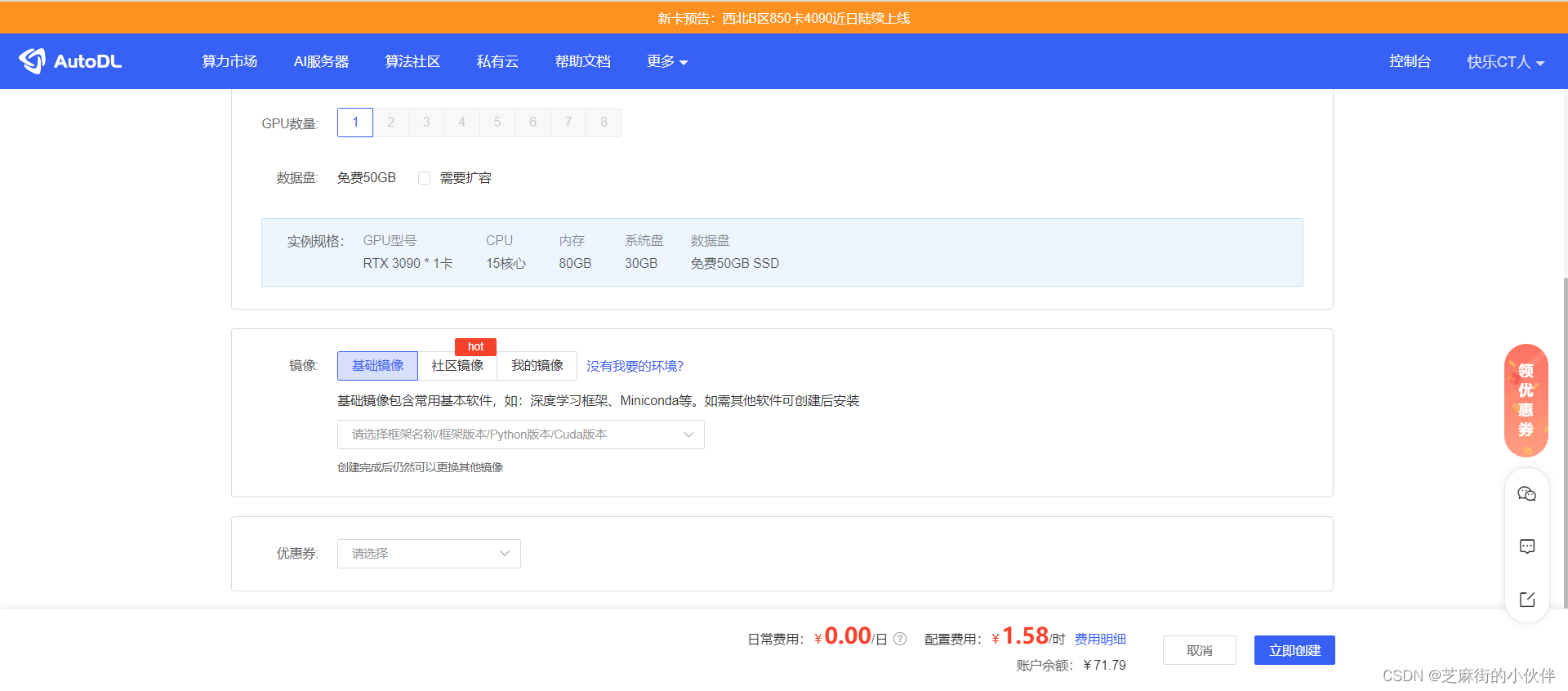
Task: Open the WeChat contact icon on right sidebar
Action: (1526, 493)
